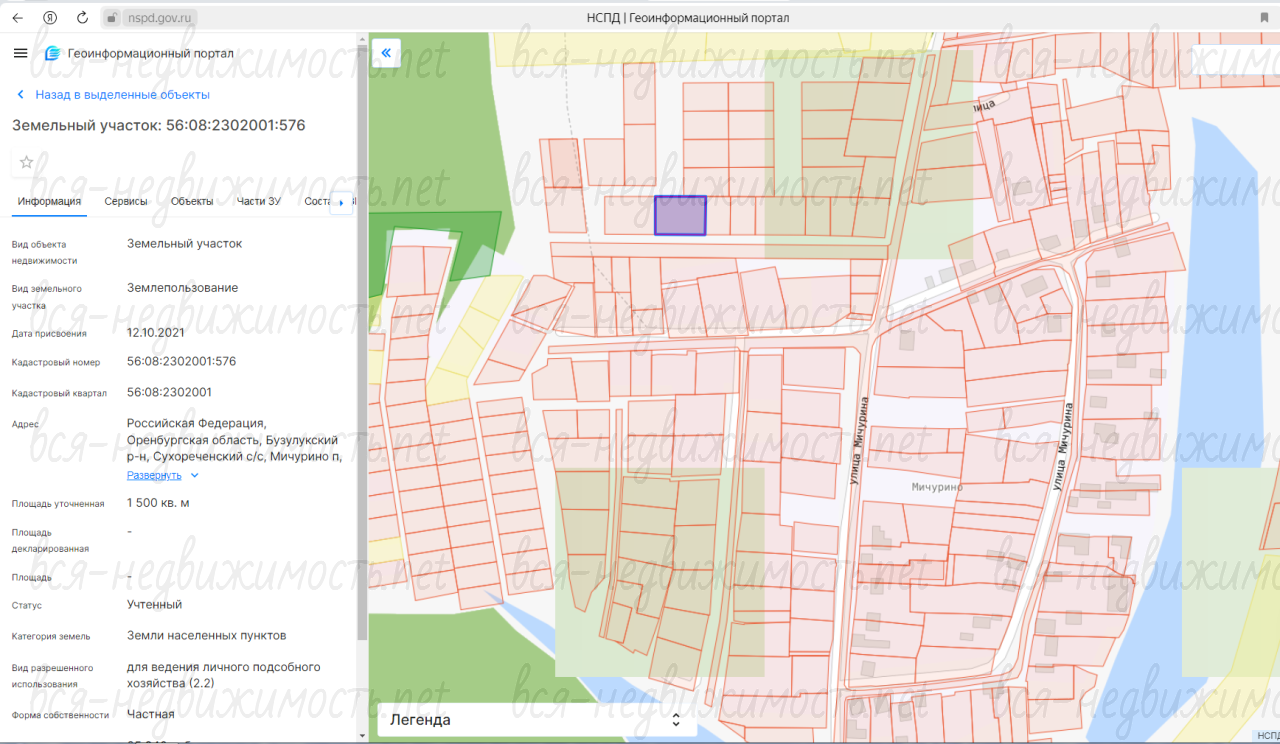Collapse the side panel with double-chevron button

click(x=386, y=53)
